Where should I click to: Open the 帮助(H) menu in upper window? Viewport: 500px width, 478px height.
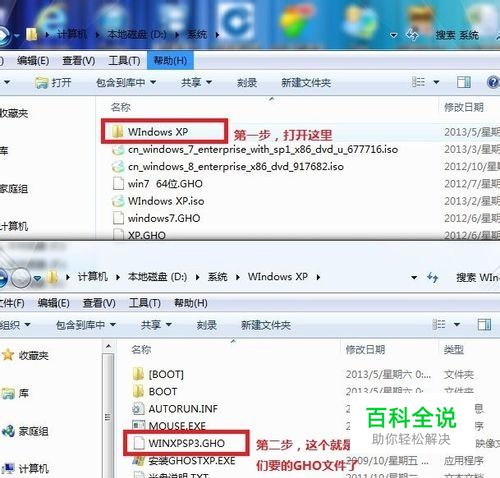[170, 61]
